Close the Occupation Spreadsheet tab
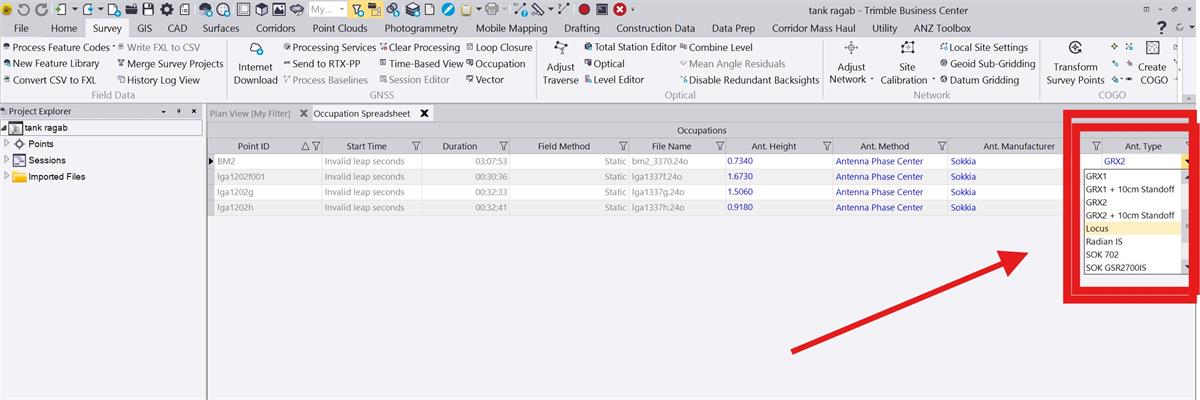This screenshot has height=400, width=1200. coord(424,113)
